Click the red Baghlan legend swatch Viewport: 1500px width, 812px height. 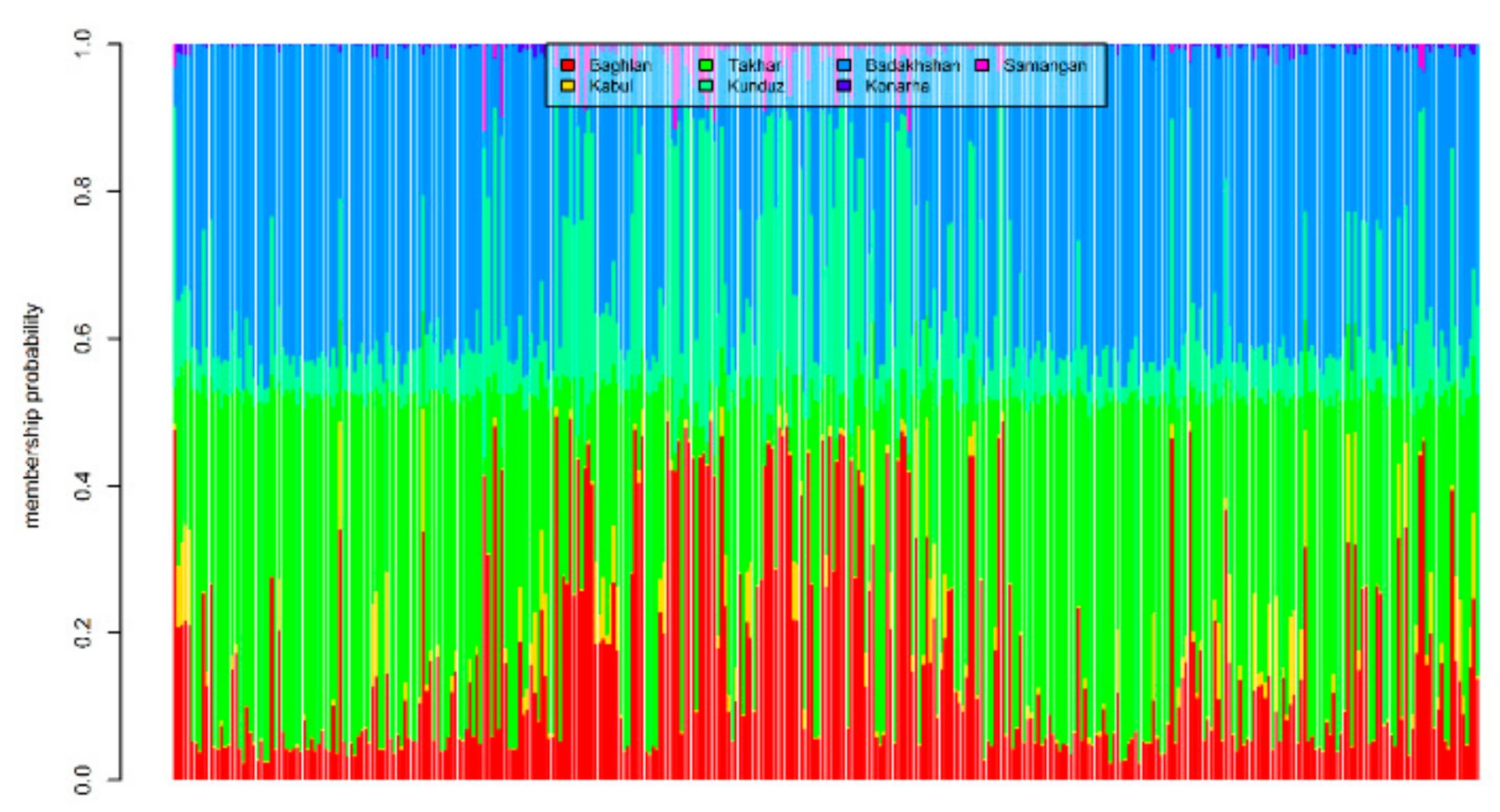point(566,66)
